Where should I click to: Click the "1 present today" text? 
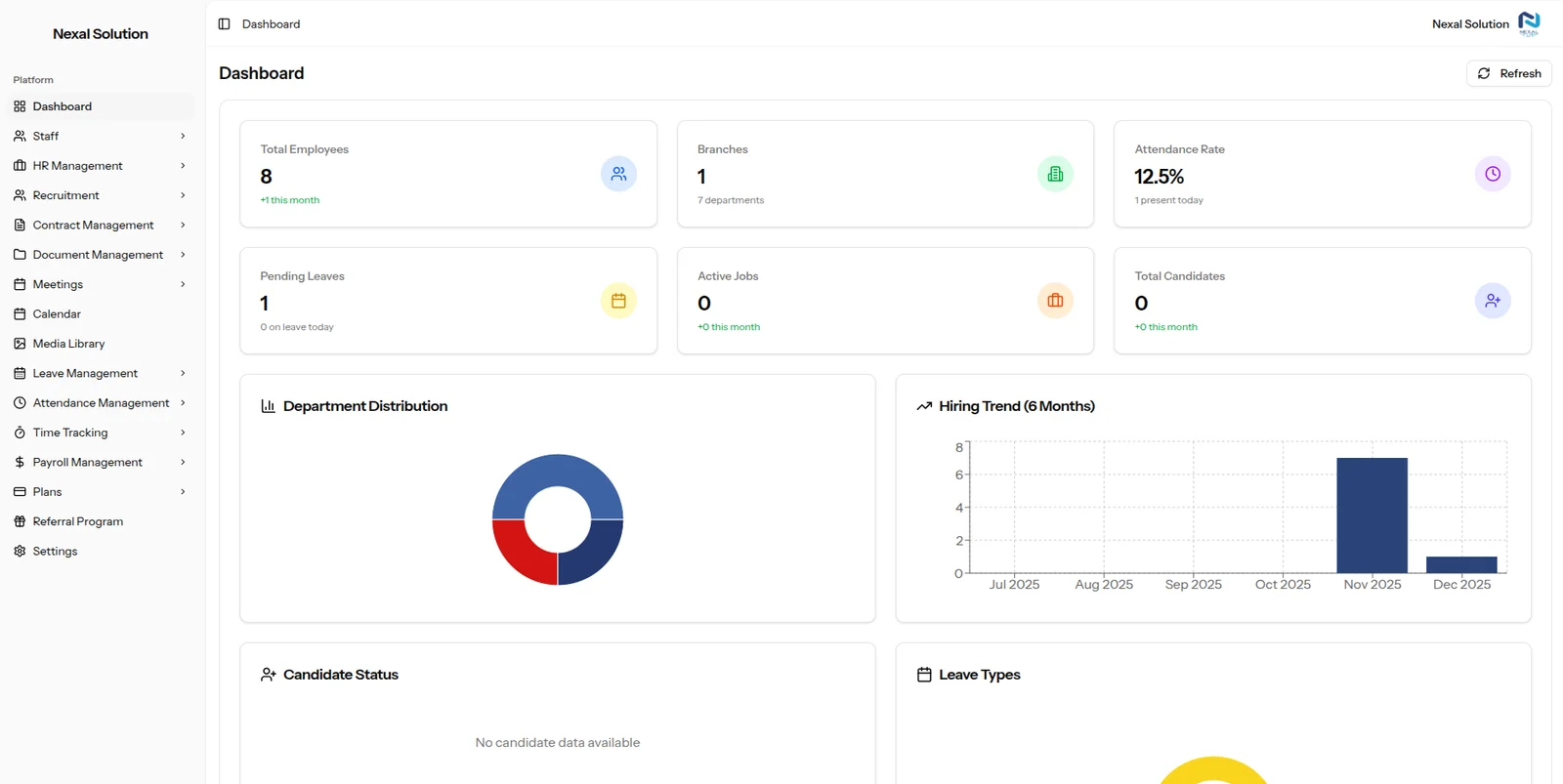coord(1168,200)
